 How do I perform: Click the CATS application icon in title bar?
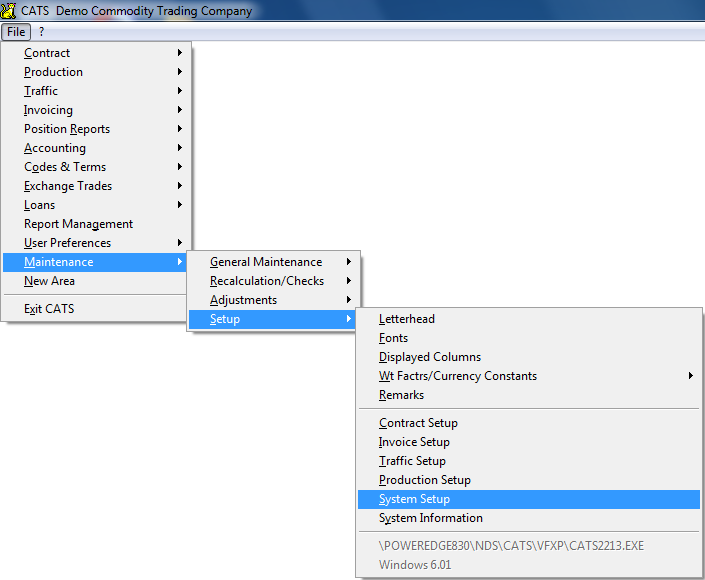8,10
